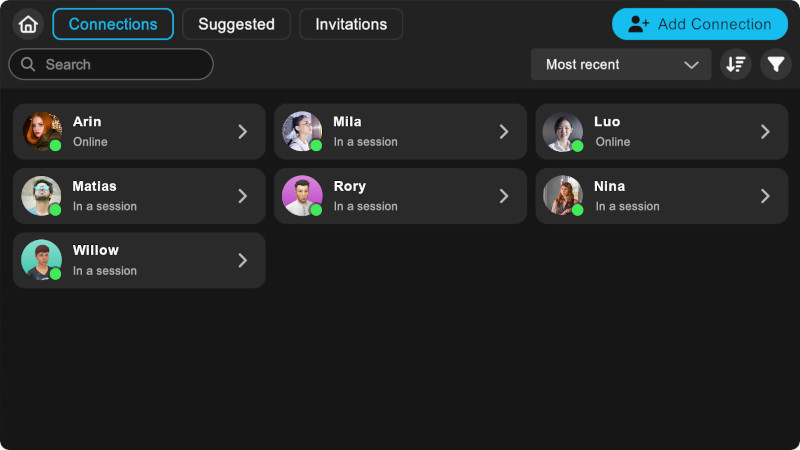Click Arin's profile avatar
This screenshot has width=800, height=450.
point(42,132)
